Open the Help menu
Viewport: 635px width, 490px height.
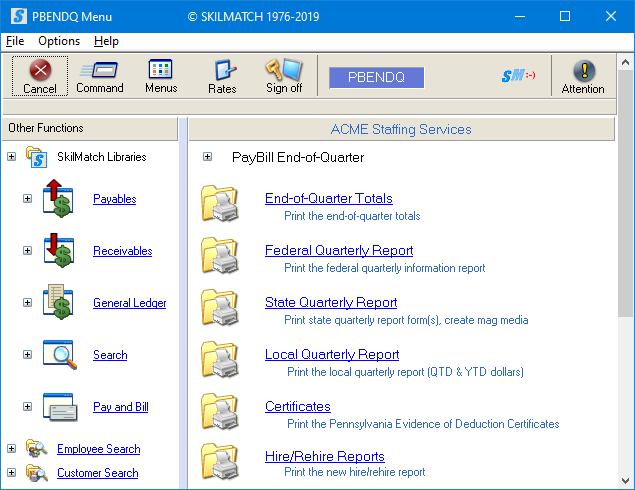(x=106, y=41)
